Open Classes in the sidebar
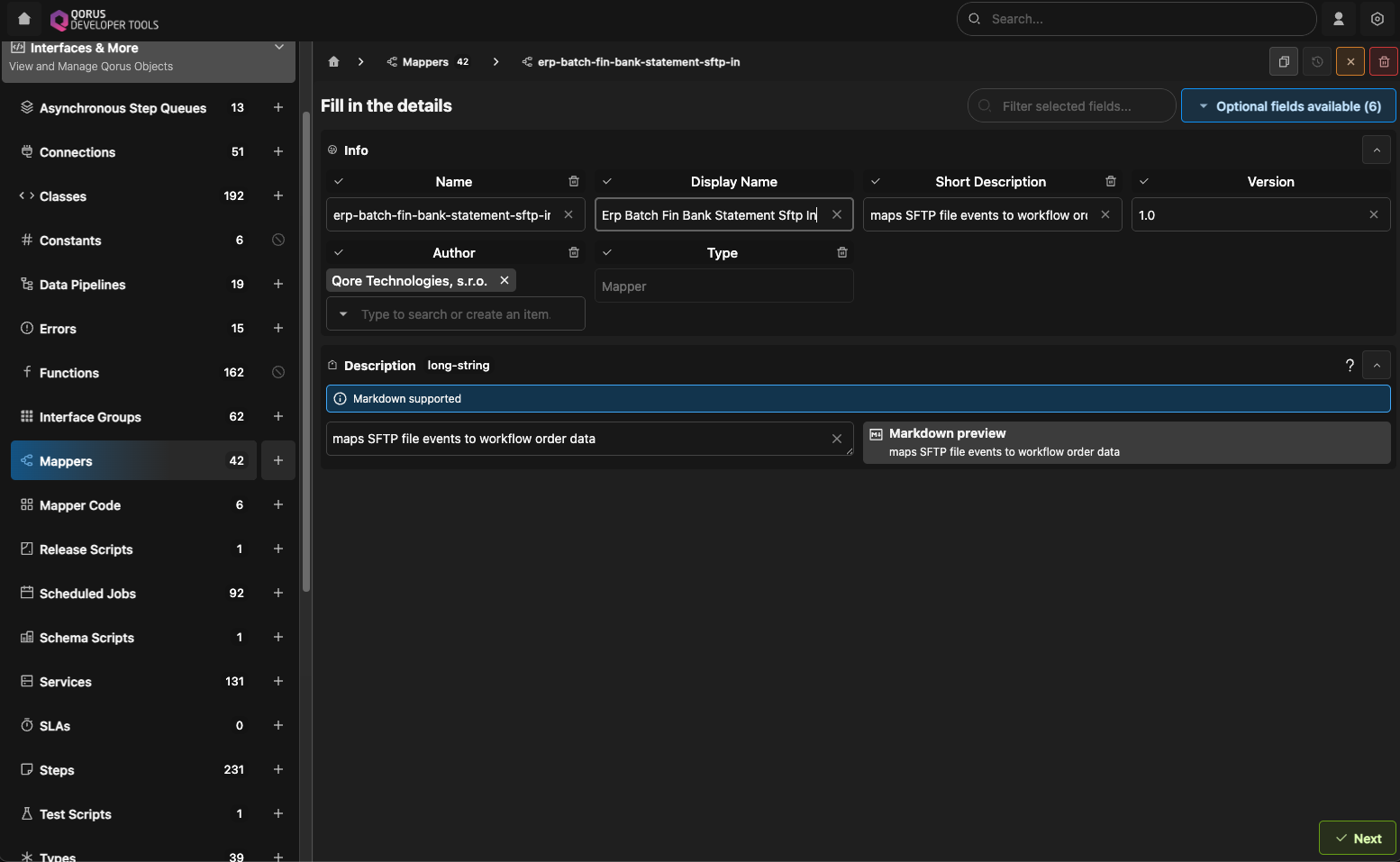Viewport: 1400px width, 862px height. point(133,195)
